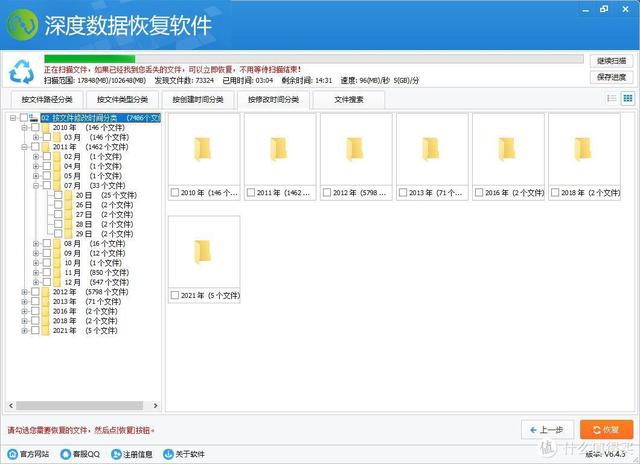The width and height of the screenshot is (640, 464).
Task: Switch to list view icon
Action: [x=611, y=98]
